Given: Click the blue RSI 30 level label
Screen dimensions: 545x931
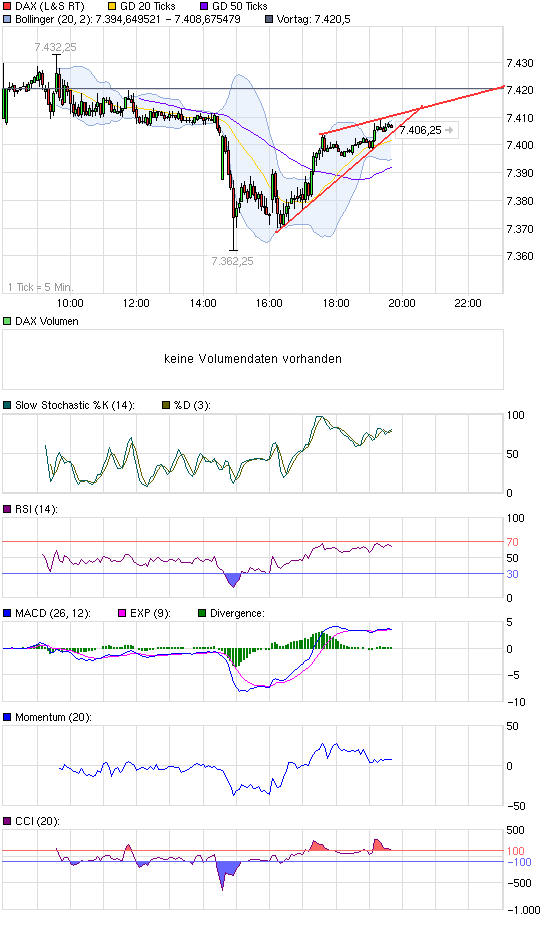Looking at the screenshot, I should [512, 574].
